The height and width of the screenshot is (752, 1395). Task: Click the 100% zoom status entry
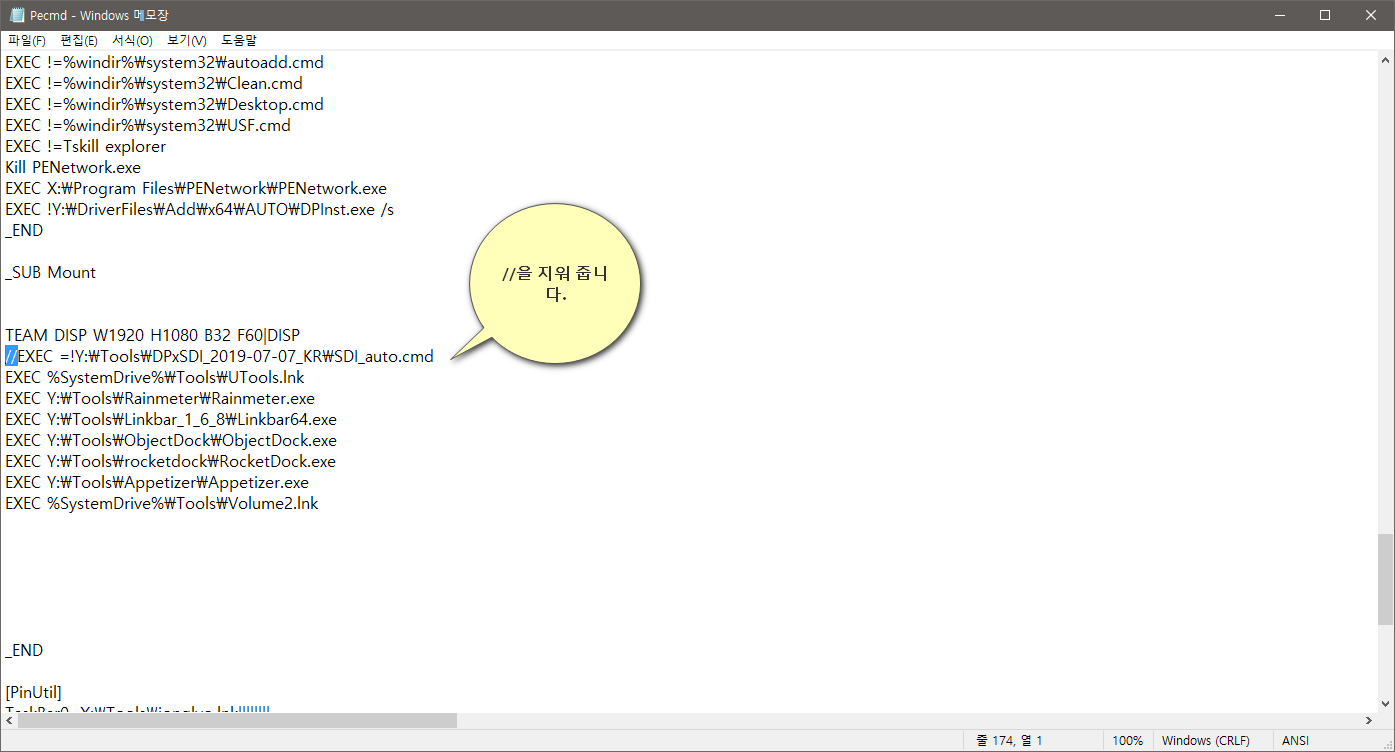(1128, 741)
